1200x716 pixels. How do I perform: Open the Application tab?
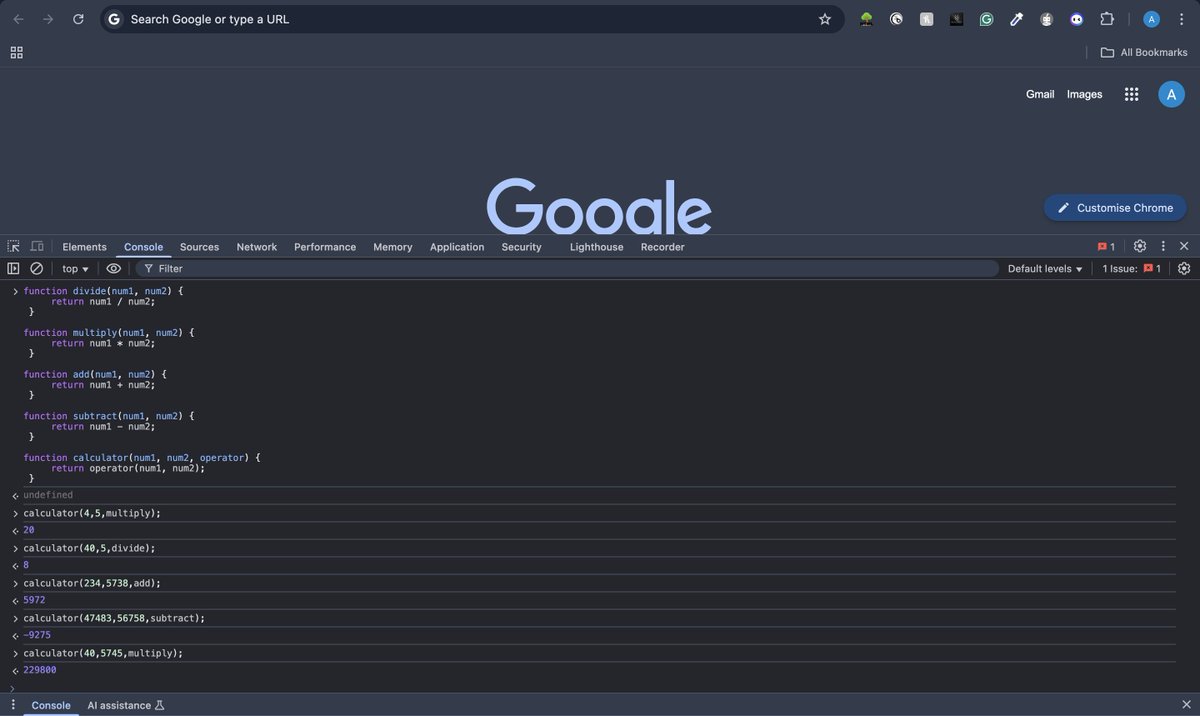point(457,247)
